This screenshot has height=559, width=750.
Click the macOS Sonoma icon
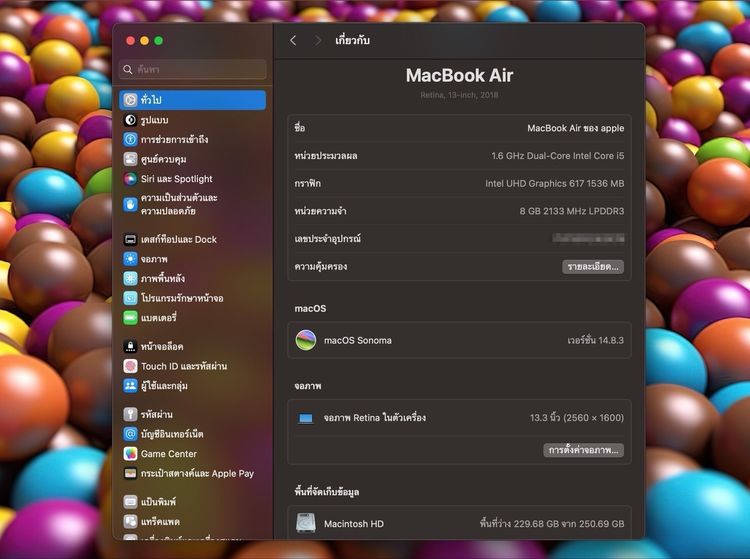[306, 340]
